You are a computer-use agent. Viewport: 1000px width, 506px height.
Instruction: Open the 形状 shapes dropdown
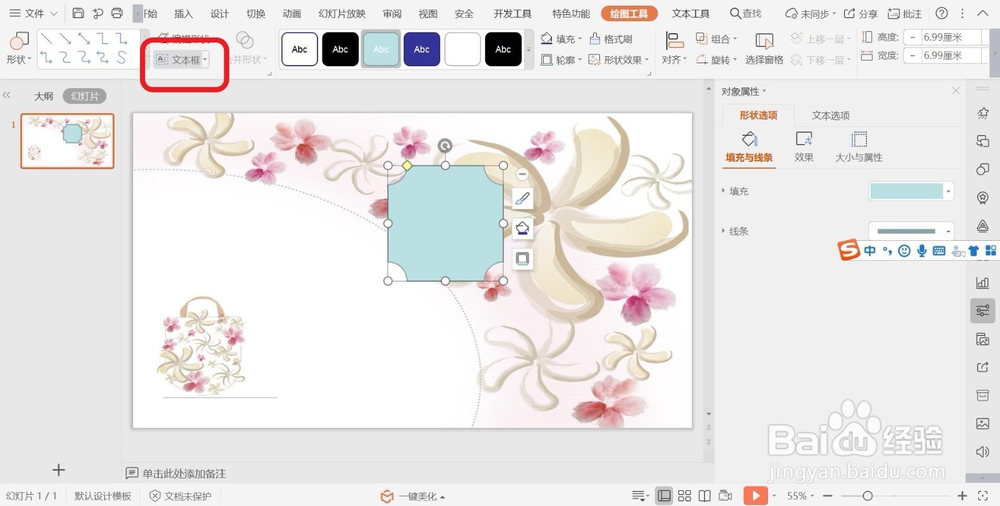click(x=18, y=49)
